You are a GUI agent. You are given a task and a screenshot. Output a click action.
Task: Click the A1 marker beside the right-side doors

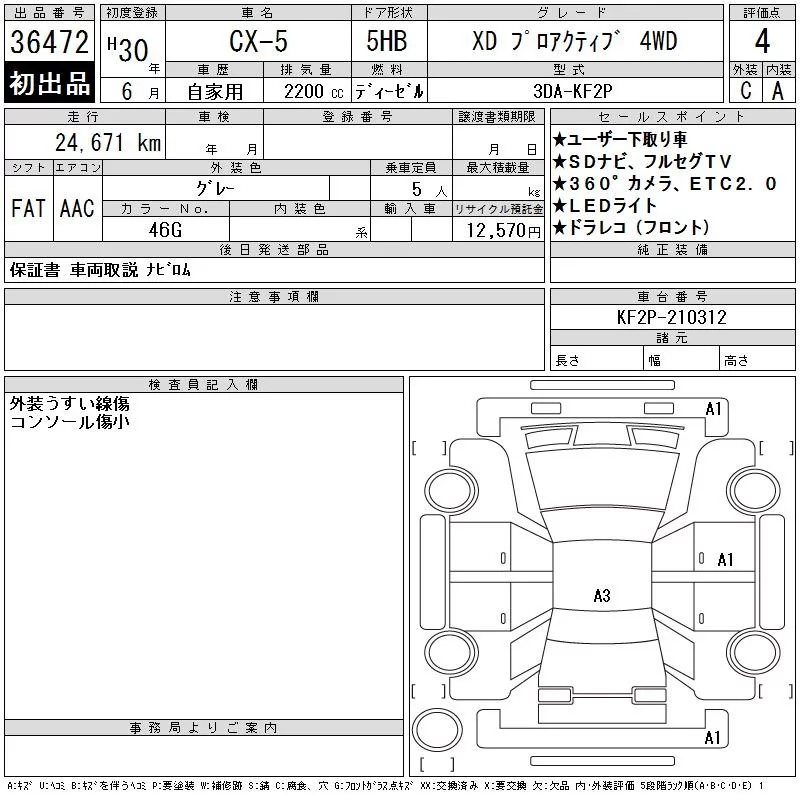726,559
